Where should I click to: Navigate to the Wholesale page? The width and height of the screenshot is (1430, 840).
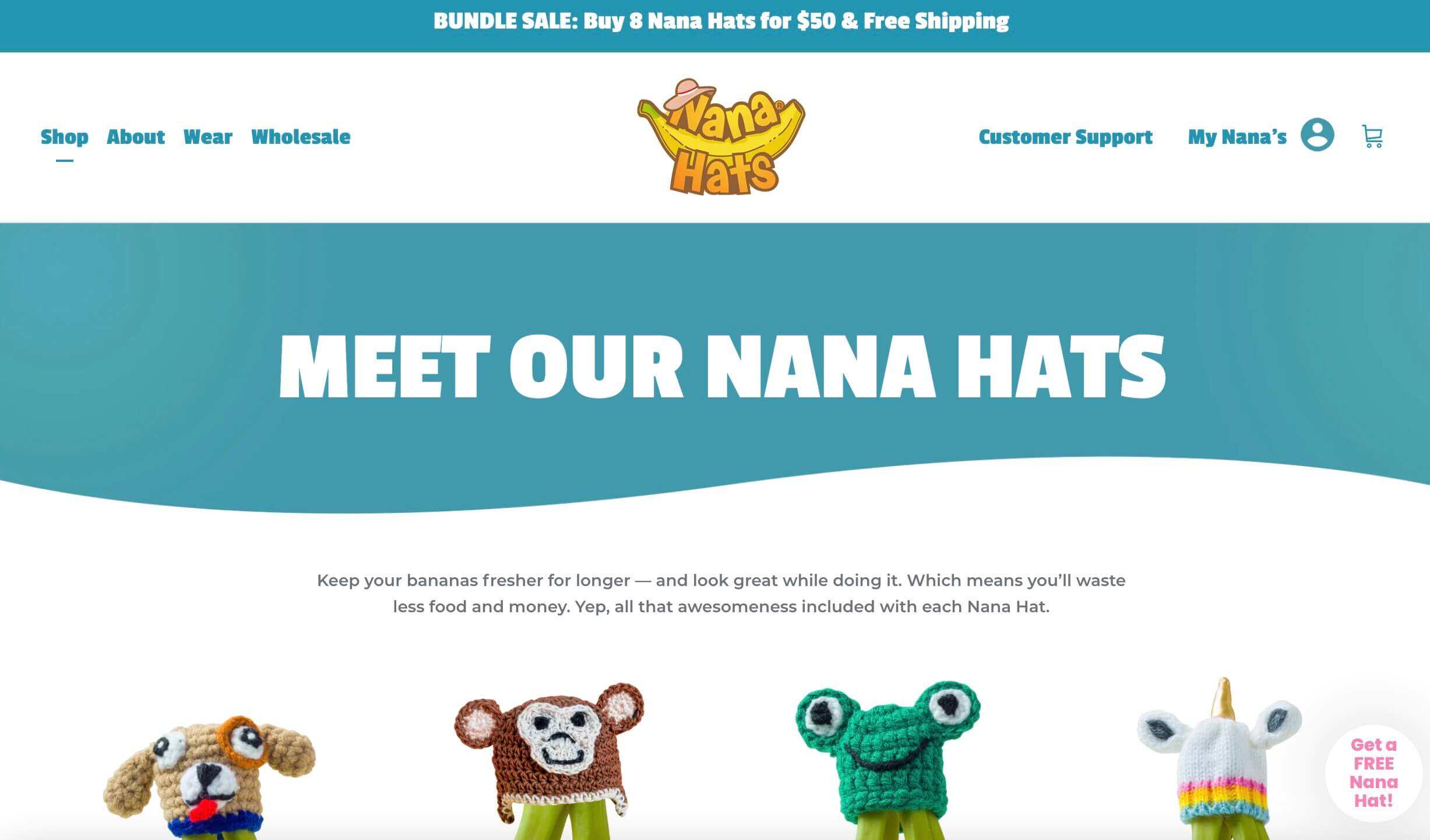click(301, 137)
